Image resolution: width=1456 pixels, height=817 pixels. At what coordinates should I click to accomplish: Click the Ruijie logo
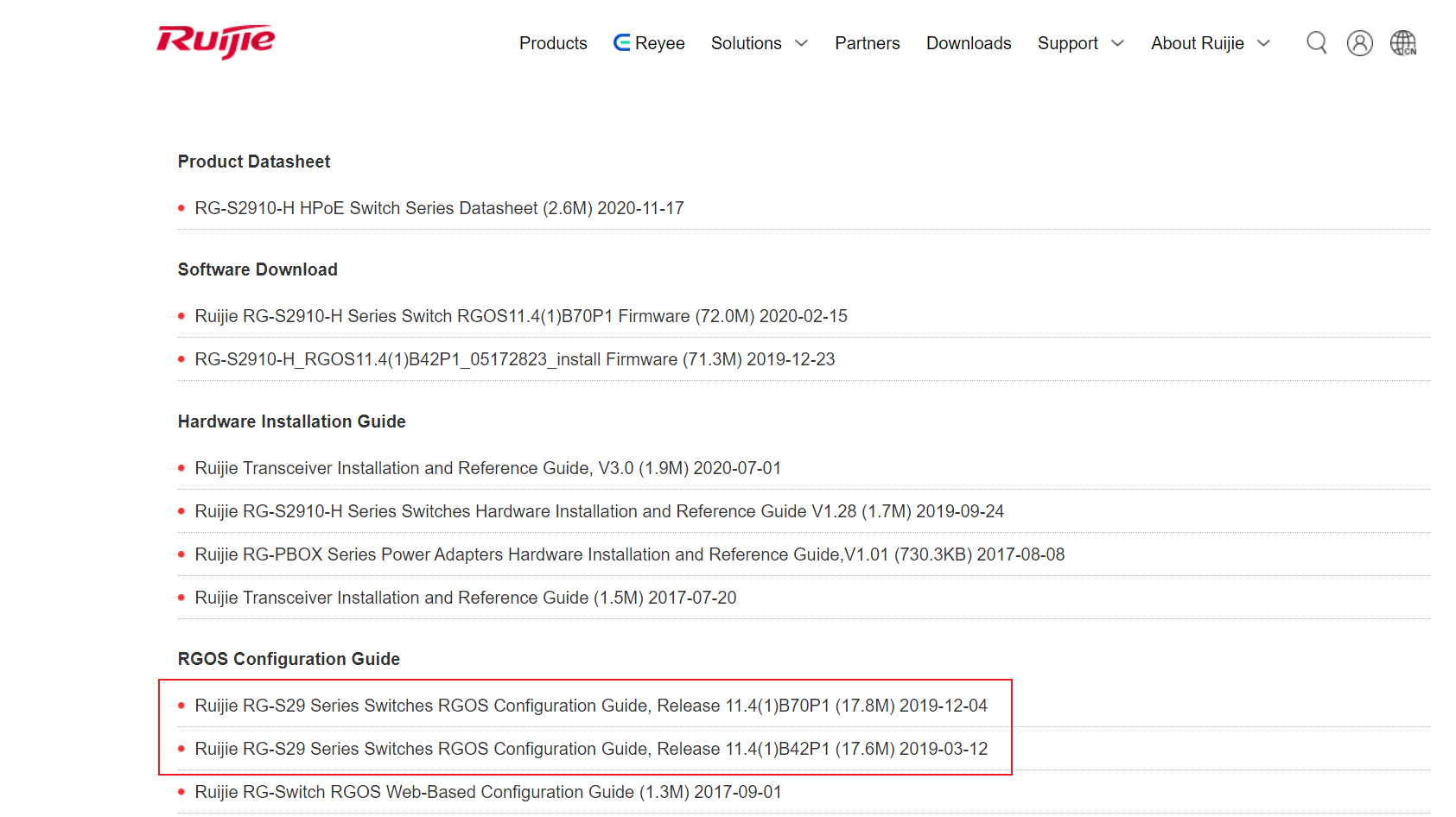215,41
